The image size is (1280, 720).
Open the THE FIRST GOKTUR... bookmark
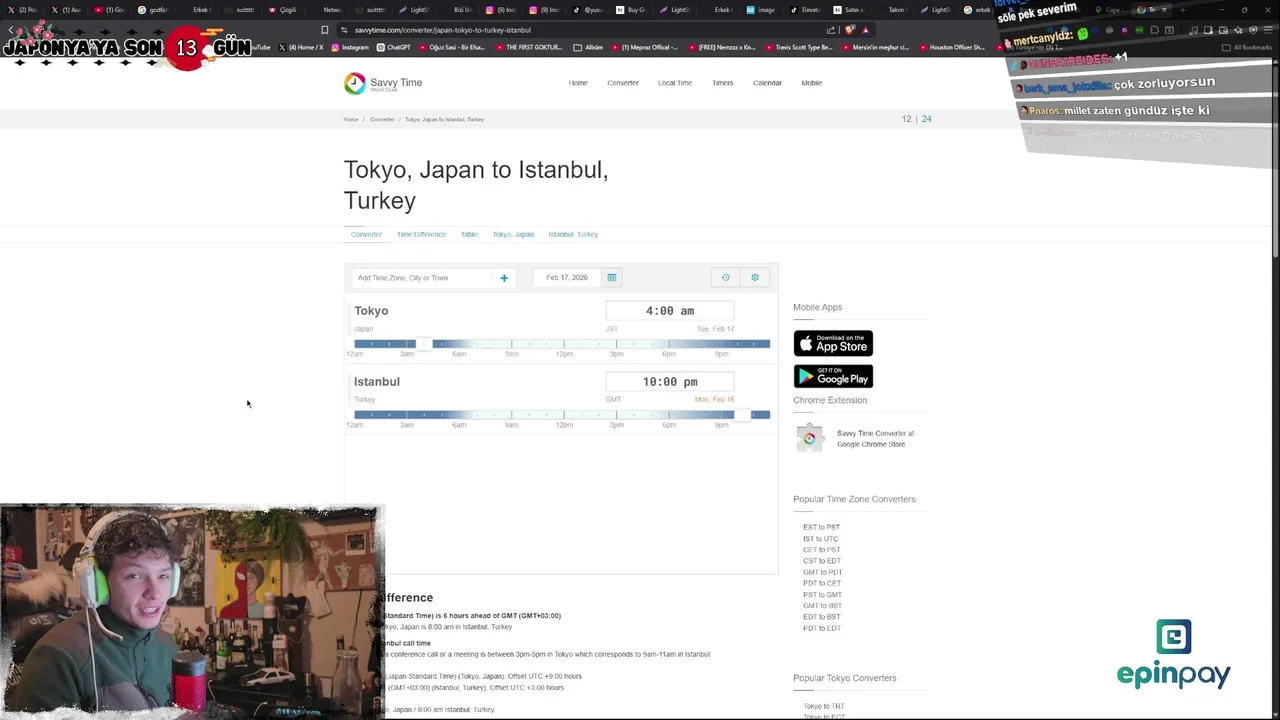[529, 47]
